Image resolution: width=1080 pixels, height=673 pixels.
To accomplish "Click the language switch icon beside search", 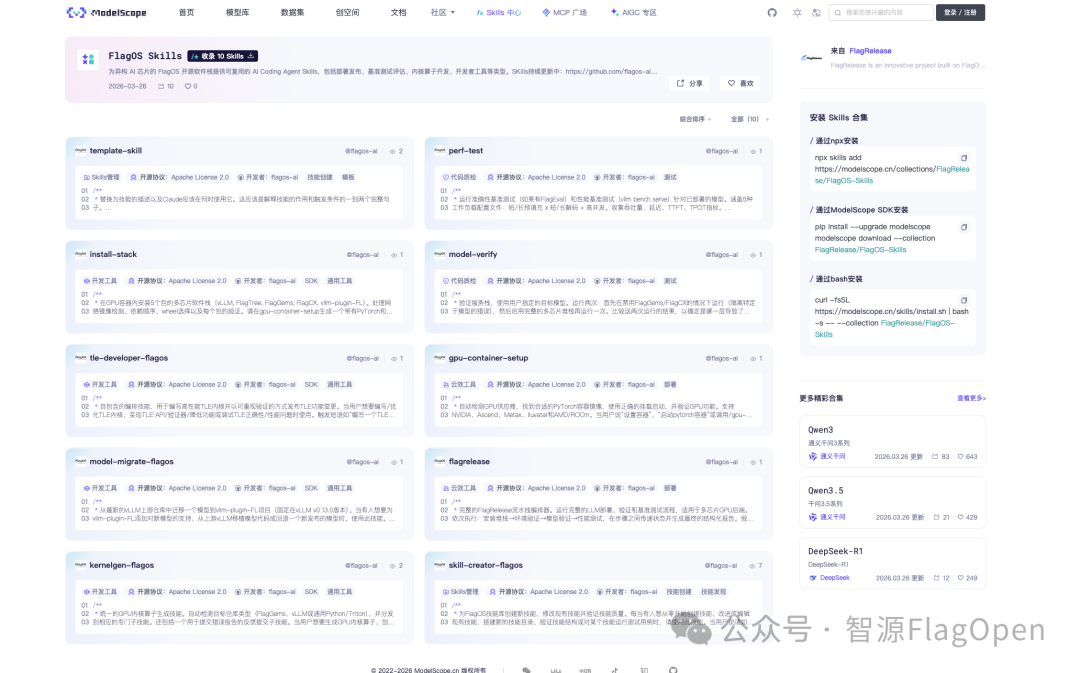I will pyautogui.click(x=816, y=12).
